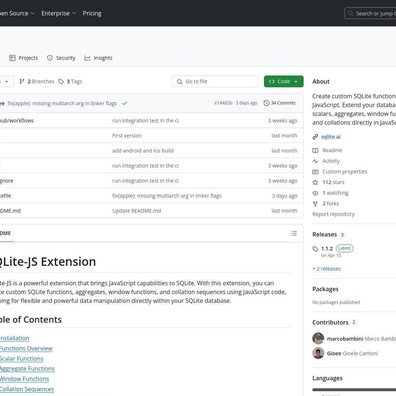Screen dimensions: 396x396
Task: Open the Readme link in About
Action: pos(332,150)
